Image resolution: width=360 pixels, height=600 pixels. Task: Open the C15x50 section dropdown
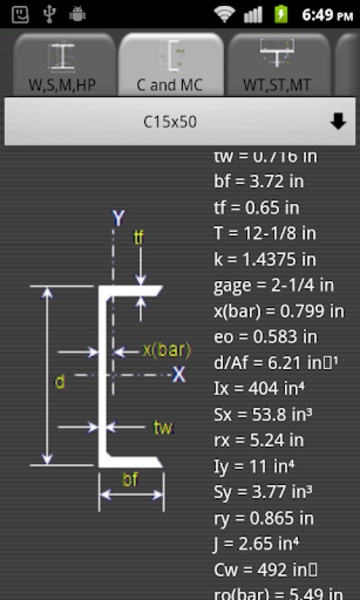pyautogui.click(x=180, y=122)
